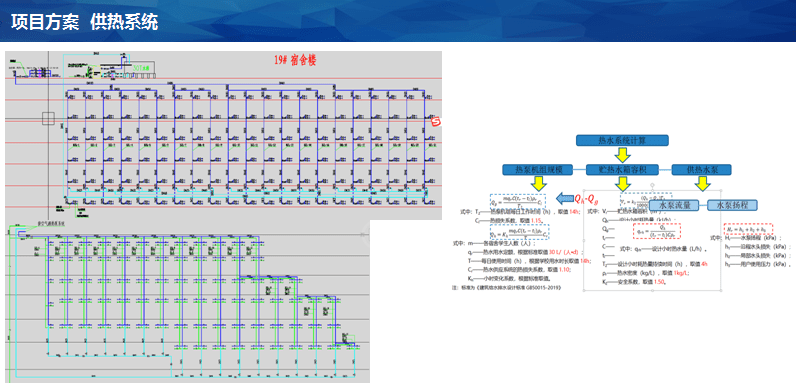Click the red Sogou S logo icon
Image resolution: width=796 pixels, height=385 pixels.
click(436, 122)
